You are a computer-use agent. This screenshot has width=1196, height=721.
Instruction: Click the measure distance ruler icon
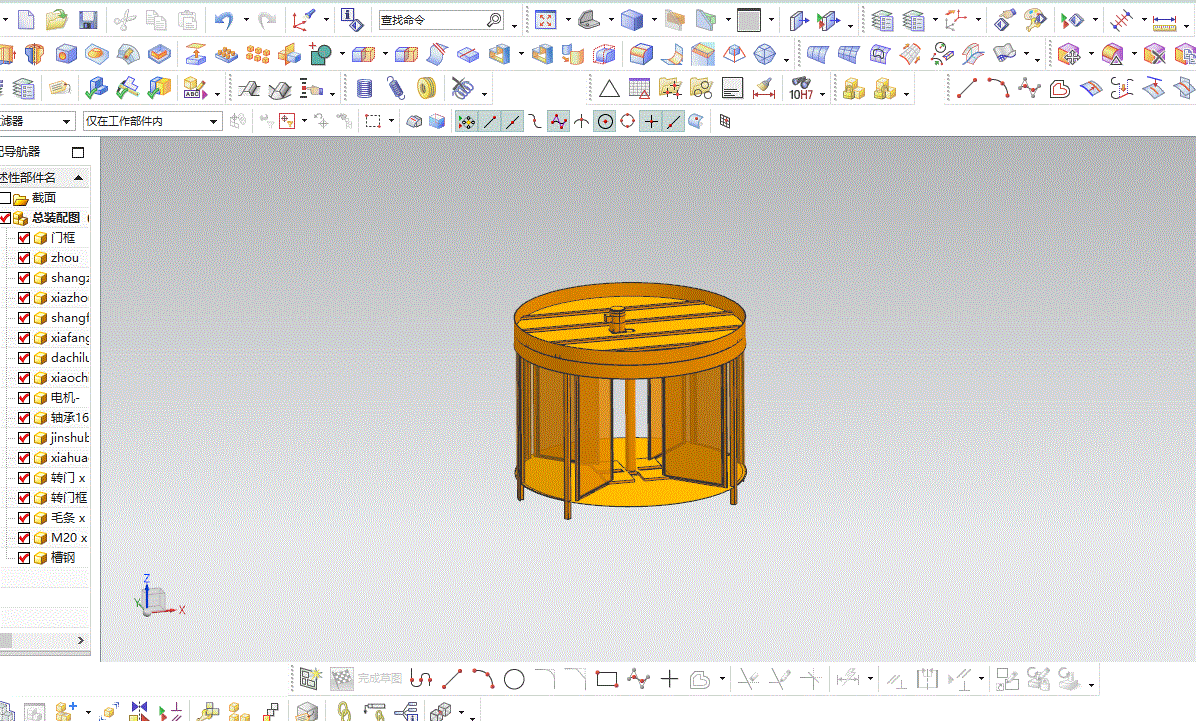point(1164,21)
